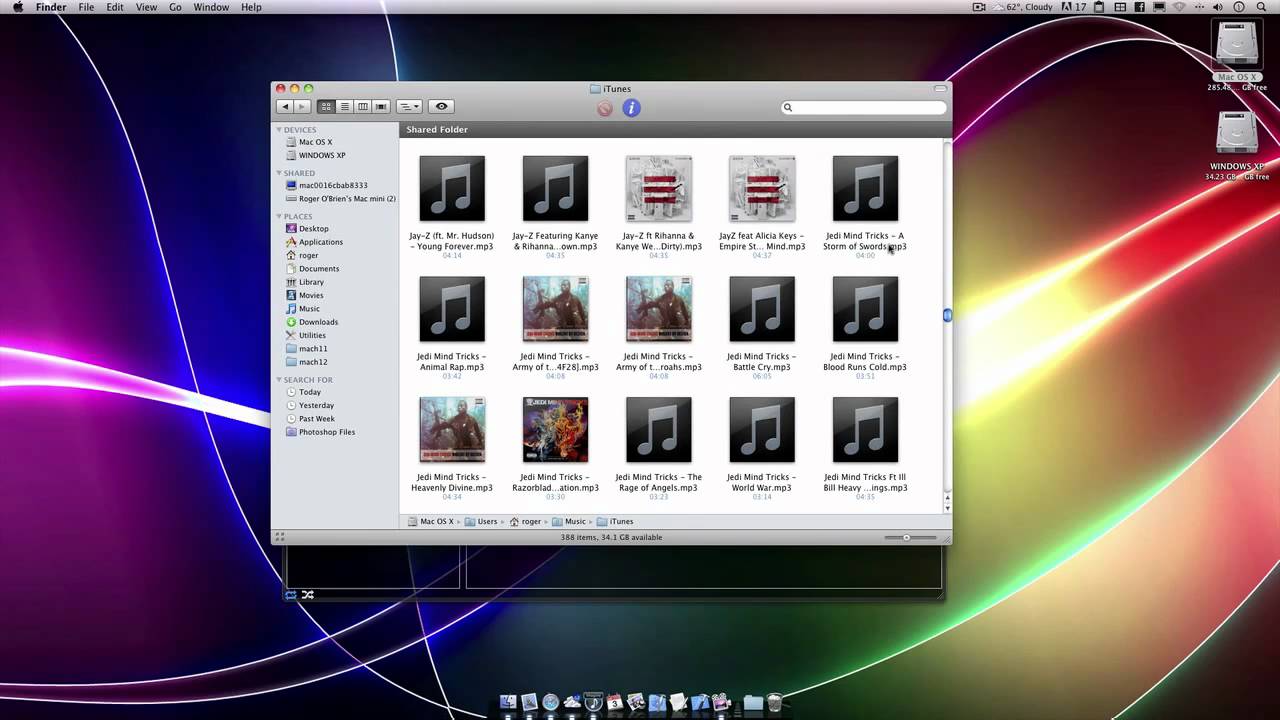Collapse the SEARCH FOR sidebar section
The width and height of the screenshot is (1280, 720).
tap(280, 380)
